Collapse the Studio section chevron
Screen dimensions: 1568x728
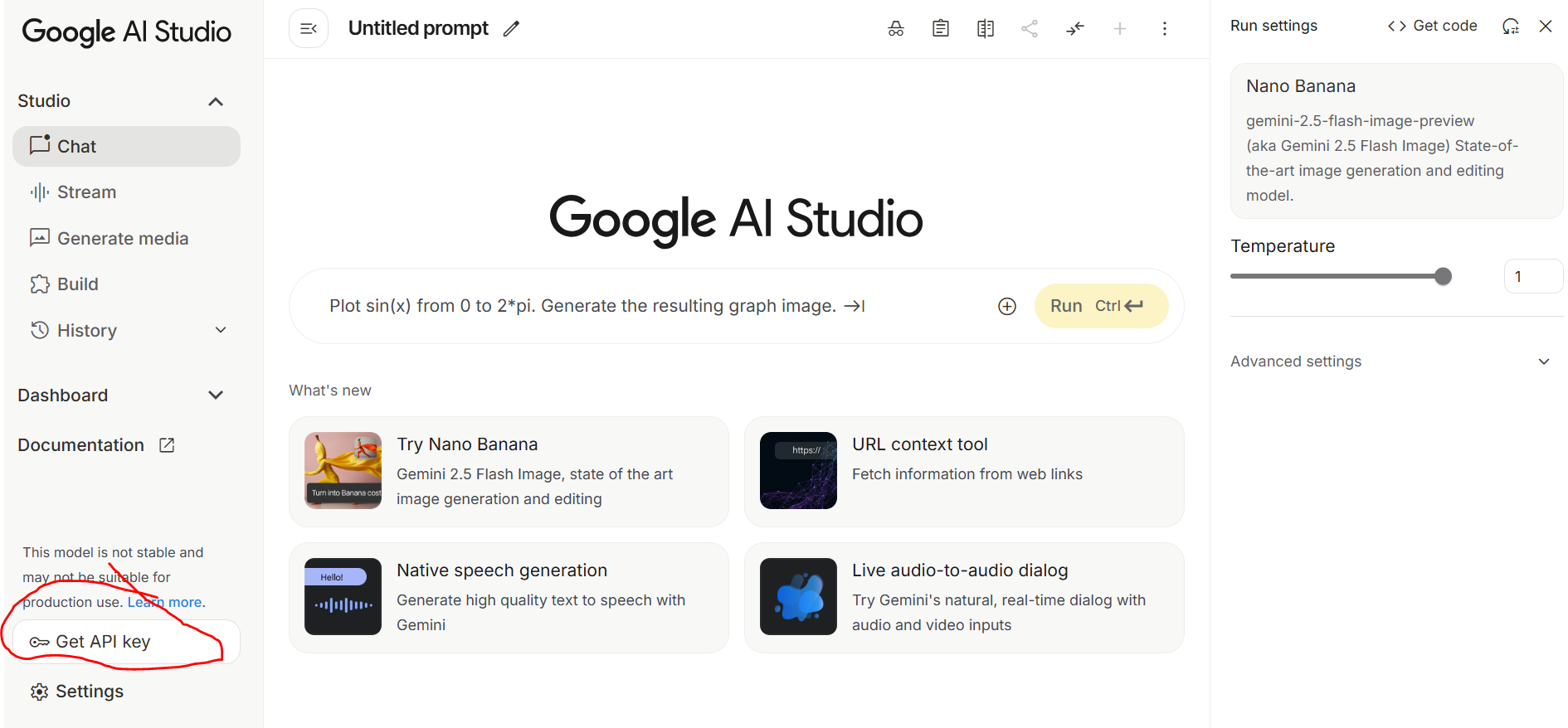coord(216,102)
